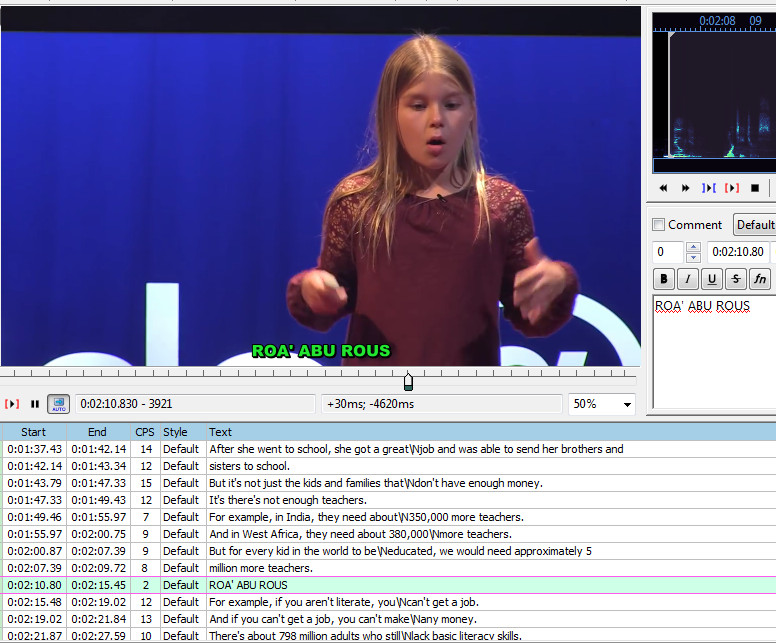The height and width of the screenshot is (643, 776).
Task: Enable the Comment checkbox
Action: [658, 225]
